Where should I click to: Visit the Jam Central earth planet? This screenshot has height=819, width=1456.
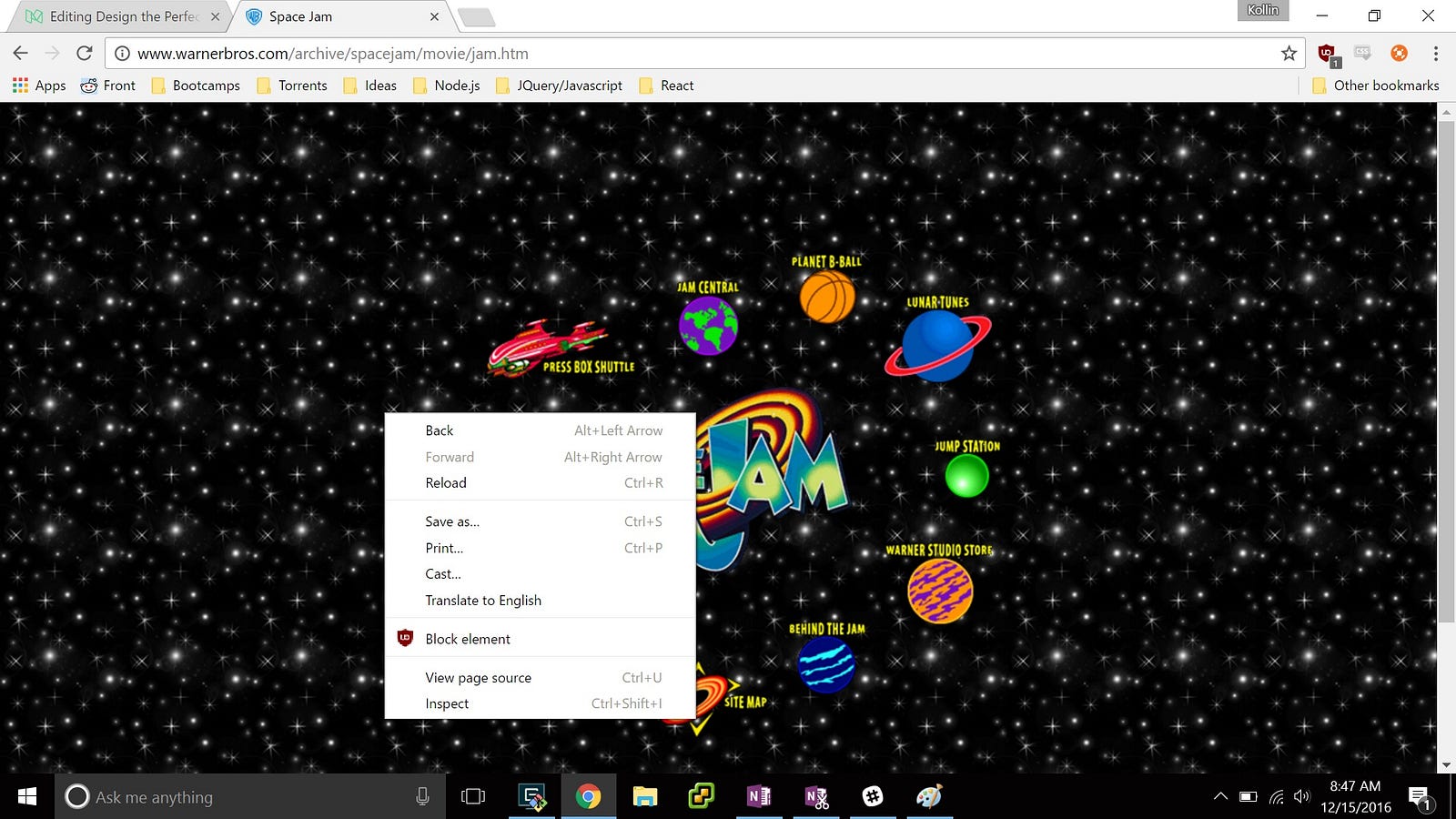[x=708, y=325]
